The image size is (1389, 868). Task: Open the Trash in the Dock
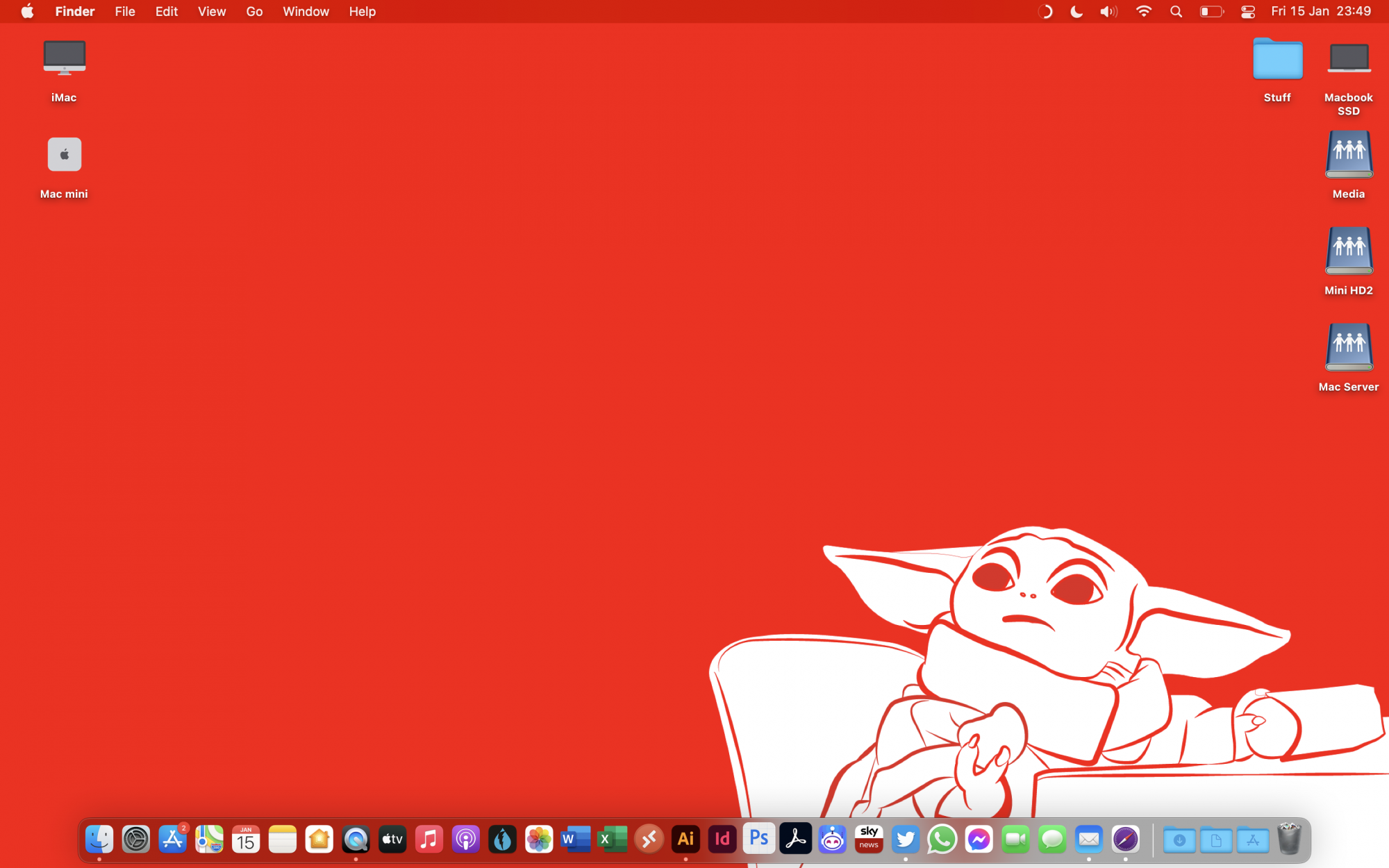click(x=1290, y=839)
